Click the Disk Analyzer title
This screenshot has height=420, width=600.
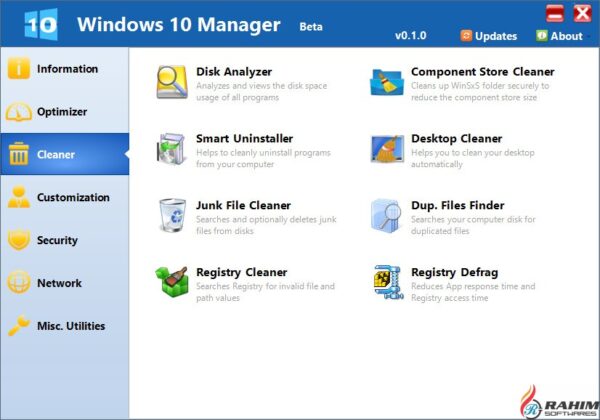(x=234, y=72)
